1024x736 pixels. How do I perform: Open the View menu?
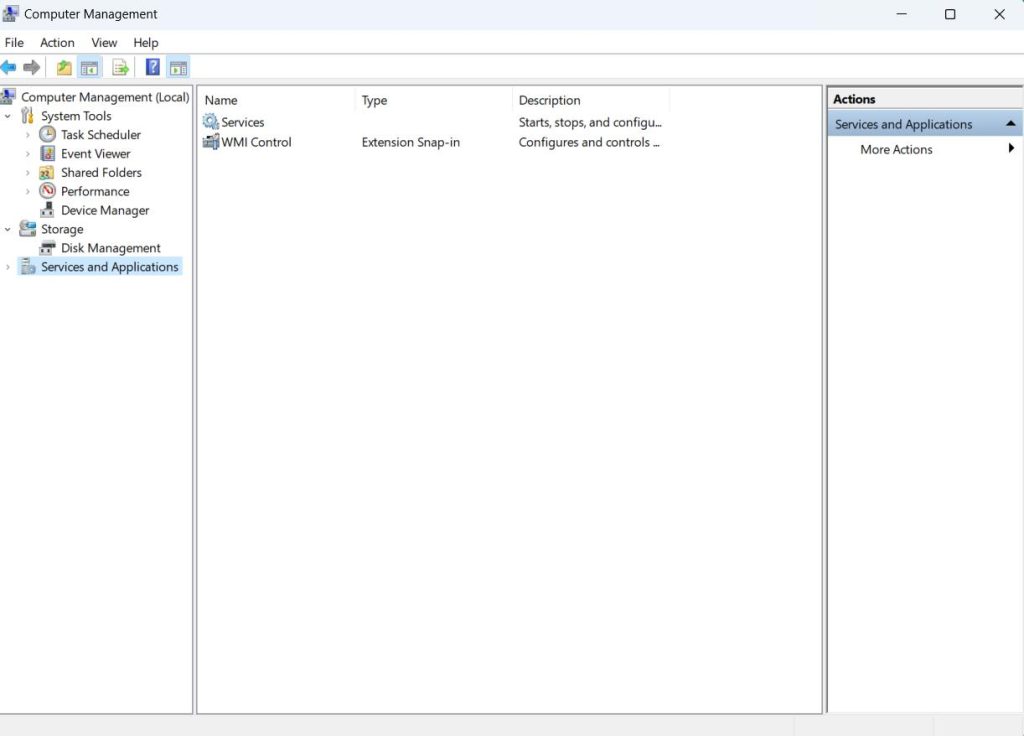(104, 42)
